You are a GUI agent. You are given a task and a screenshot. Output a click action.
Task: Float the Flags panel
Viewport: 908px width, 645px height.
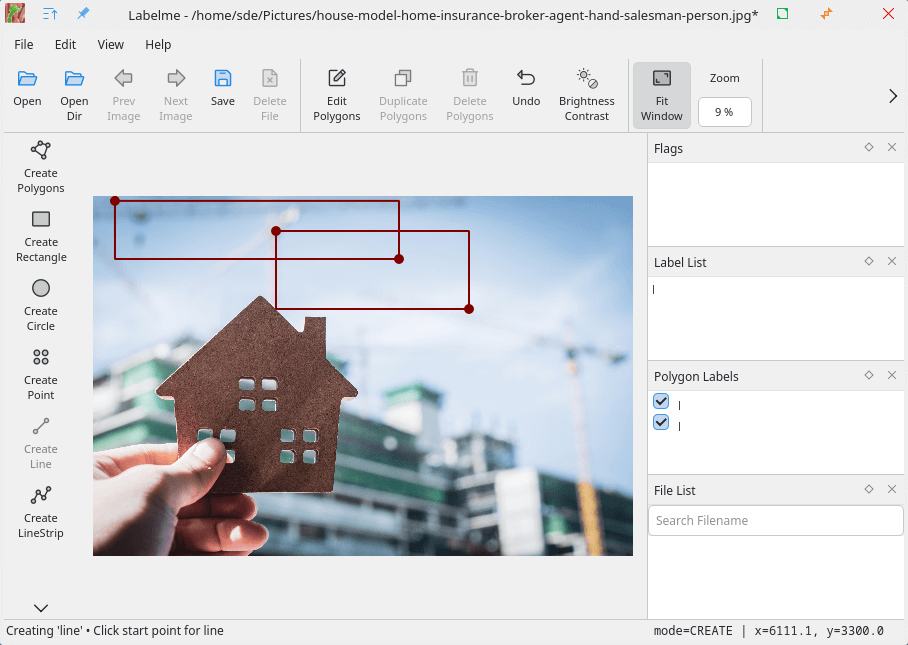tap(869, 147)
